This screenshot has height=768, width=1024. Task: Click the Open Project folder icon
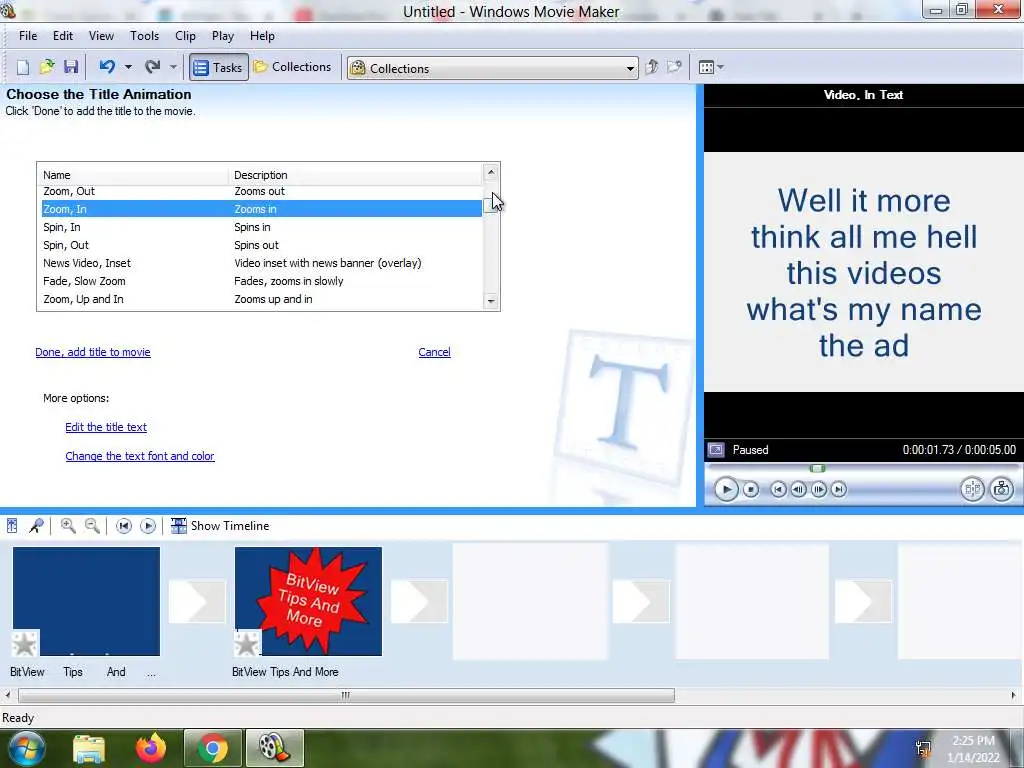[47, 67]
